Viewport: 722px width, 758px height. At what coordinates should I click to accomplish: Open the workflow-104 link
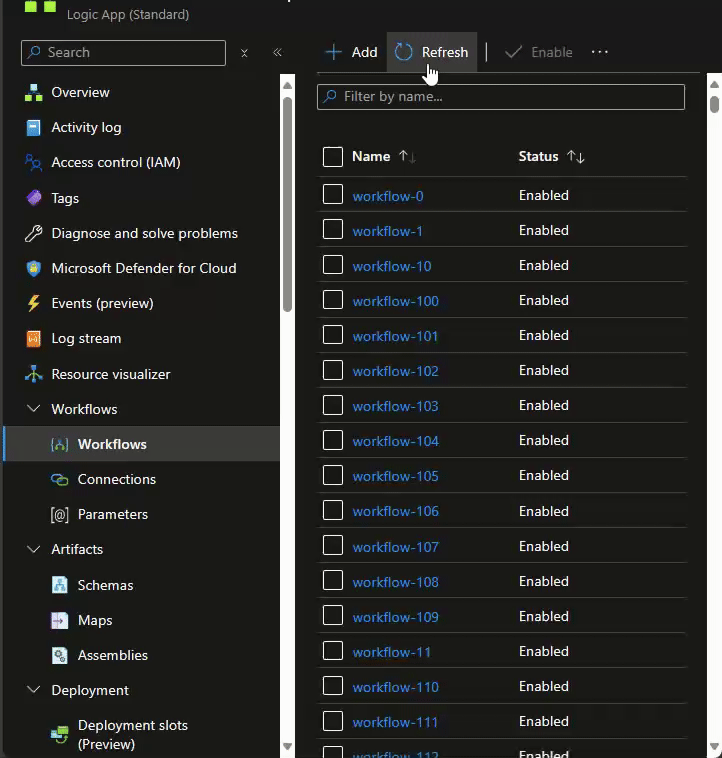395,441
